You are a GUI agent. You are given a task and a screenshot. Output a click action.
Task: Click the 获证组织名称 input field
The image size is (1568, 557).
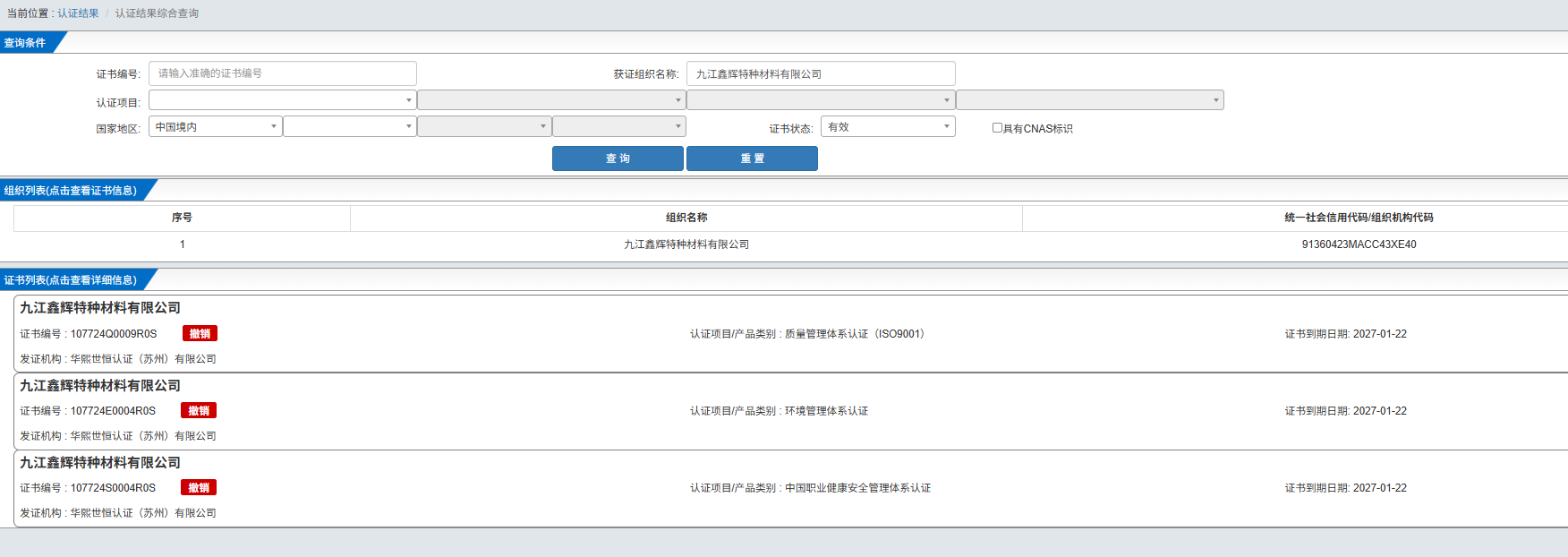click(821, 73)
